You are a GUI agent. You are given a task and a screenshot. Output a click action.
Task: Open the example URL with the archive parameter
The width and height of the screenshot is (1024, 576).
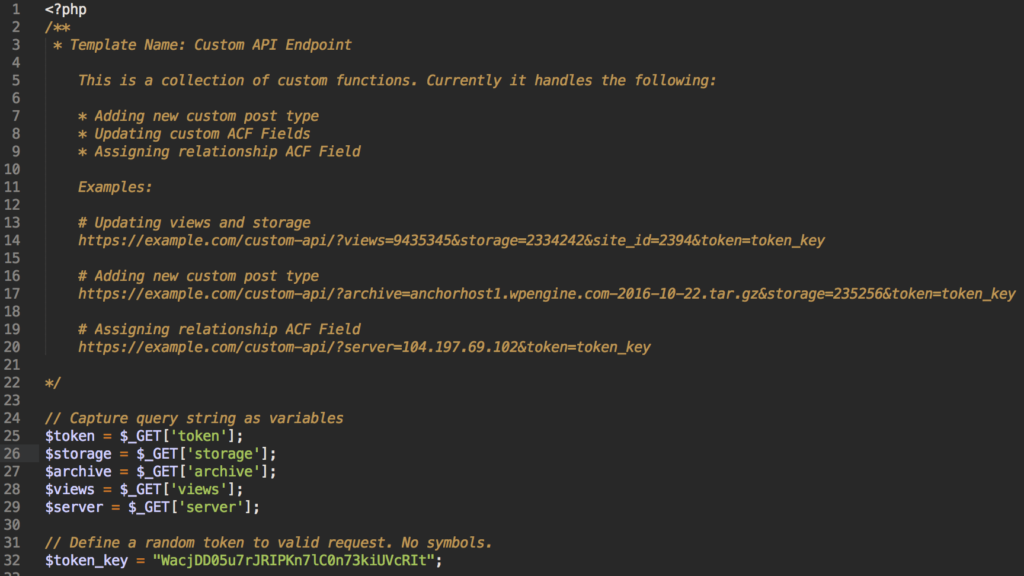click(x=546, y=294)
